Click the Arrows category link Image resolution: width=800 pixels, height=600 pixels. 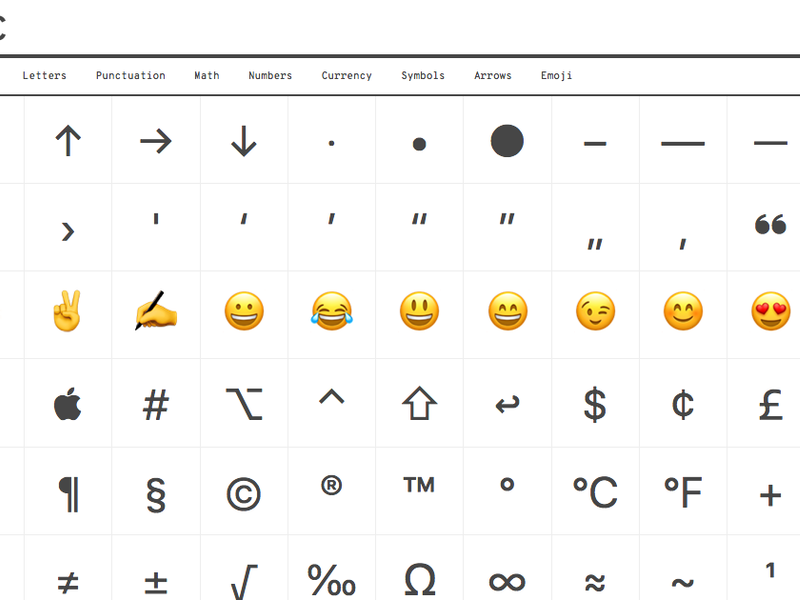(x=492, y=76)
